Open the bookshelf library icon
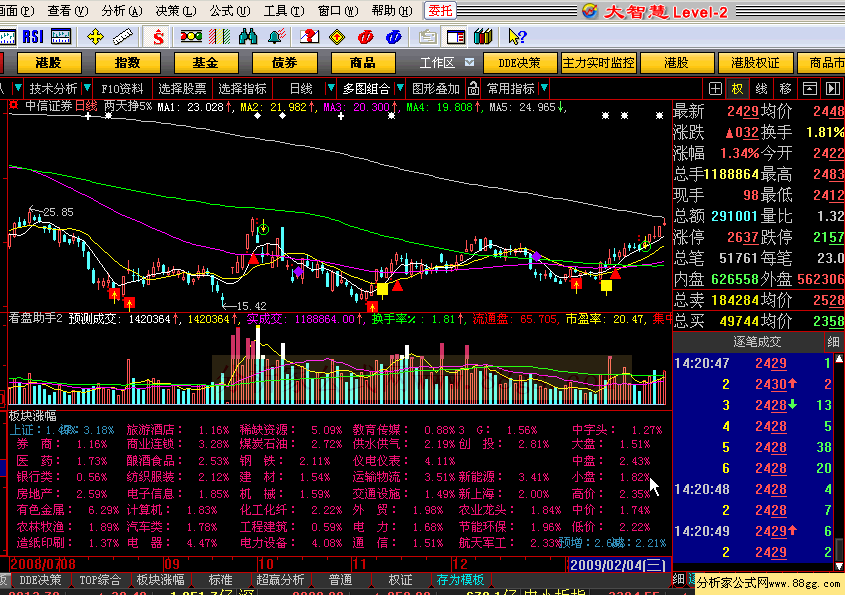845x595 pixels. coord(483,37)
